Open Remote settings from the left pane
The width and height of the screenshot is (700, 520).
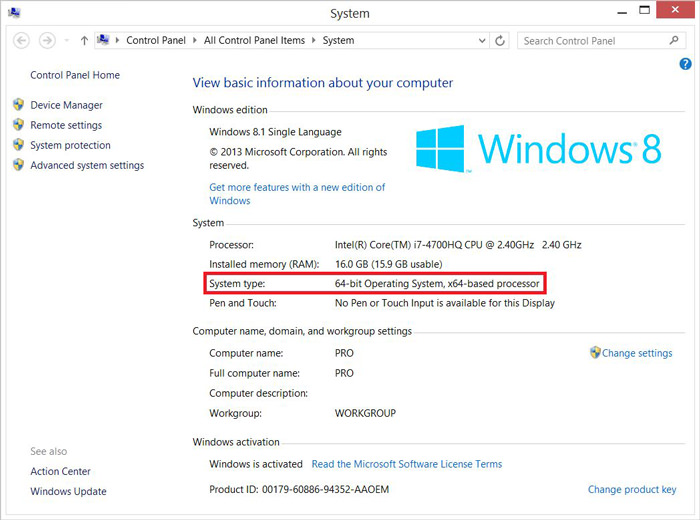point(66,125)
